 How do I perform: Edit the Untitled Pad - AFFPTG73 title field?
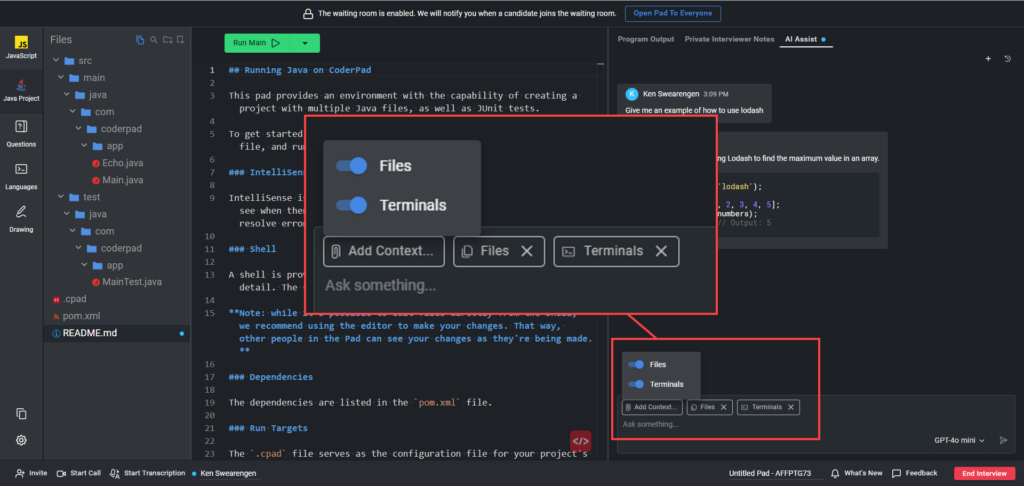tap(776, 473)
